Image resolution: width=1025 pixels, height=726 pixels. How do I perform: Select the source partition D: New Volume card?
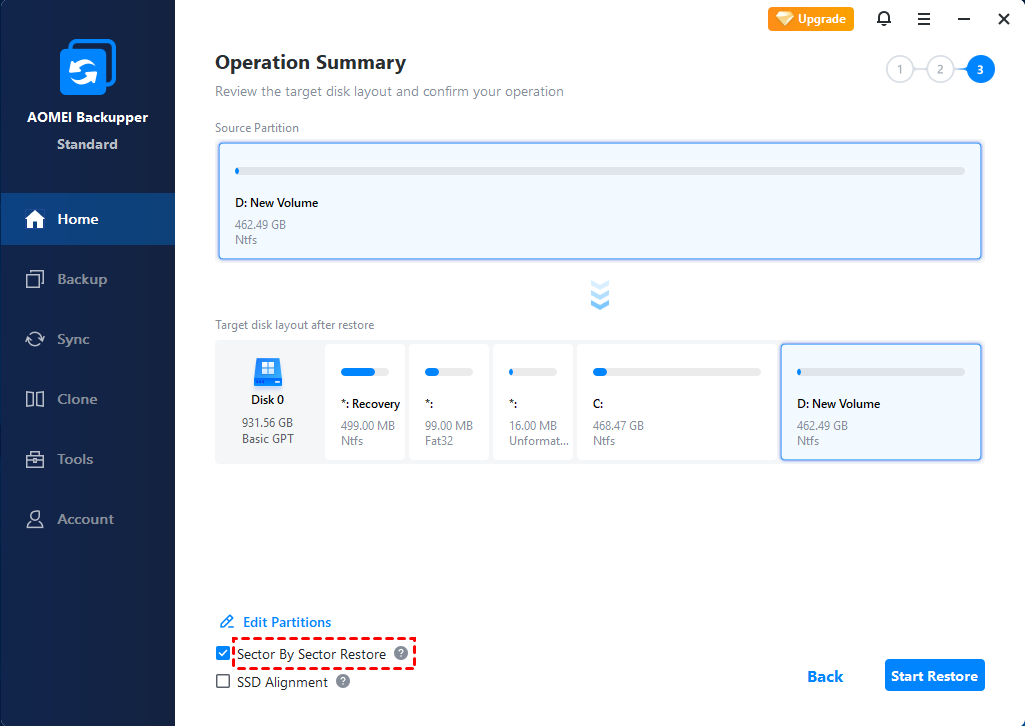[x=599, y=201]
